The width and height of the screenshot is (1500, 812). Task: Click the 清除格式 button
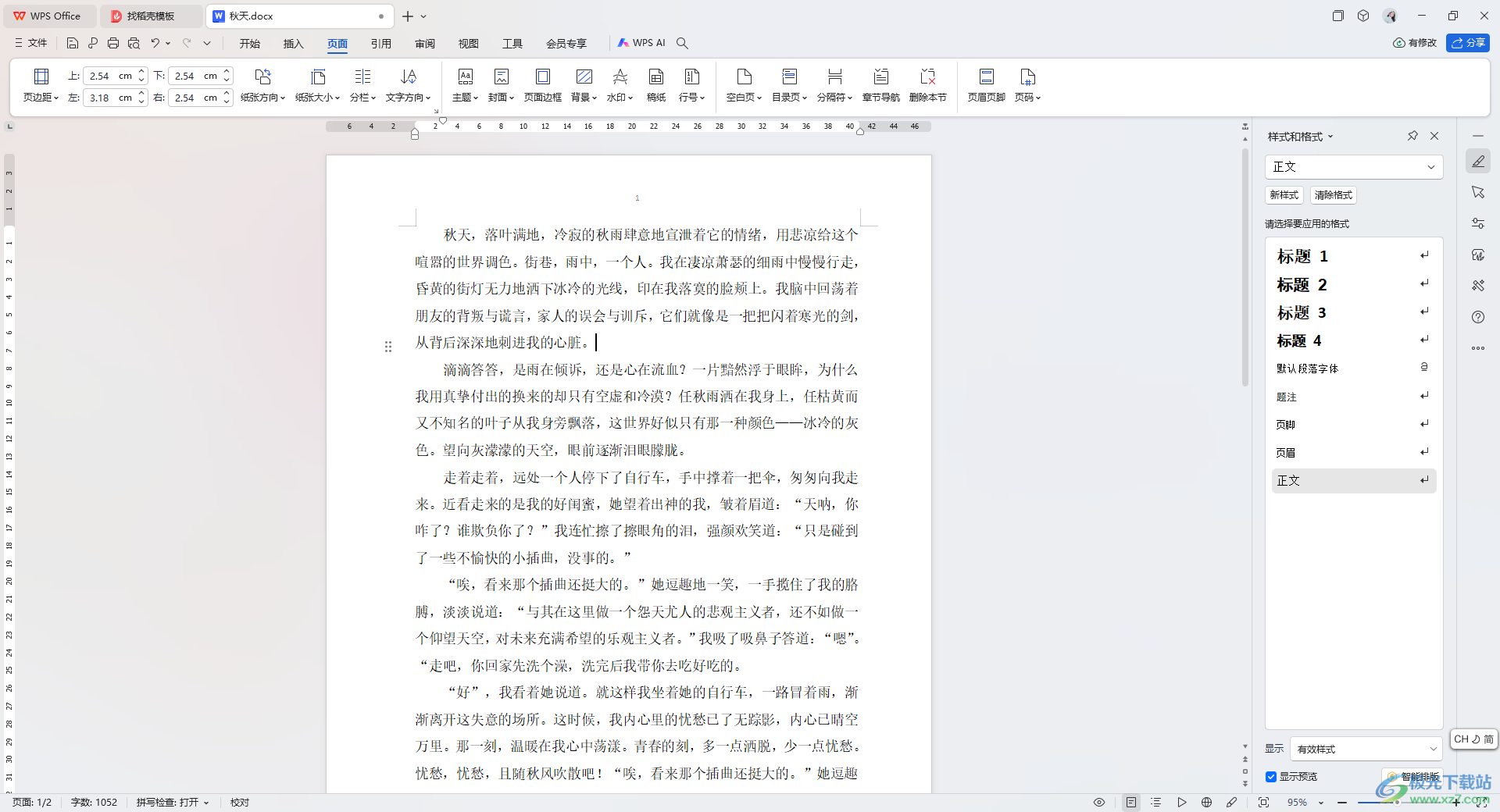point(1333,195)
